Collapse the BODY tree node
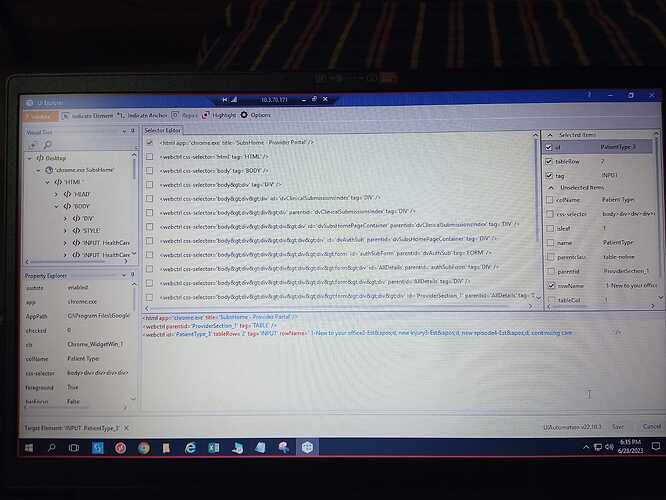Screen dimensions: 666x500 point(56,206)
